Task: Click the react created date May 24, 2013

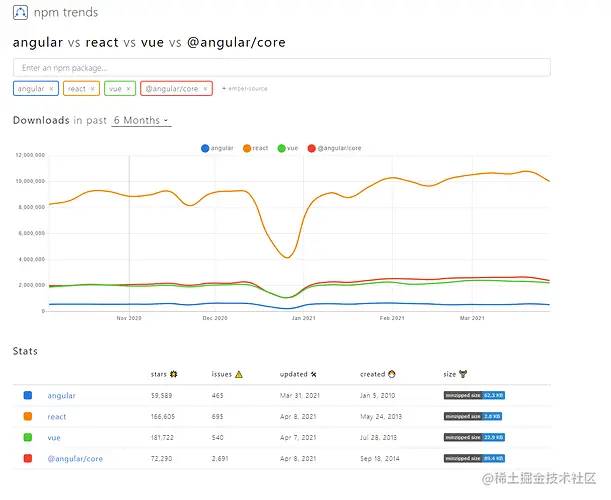Action: pos(381,417)
